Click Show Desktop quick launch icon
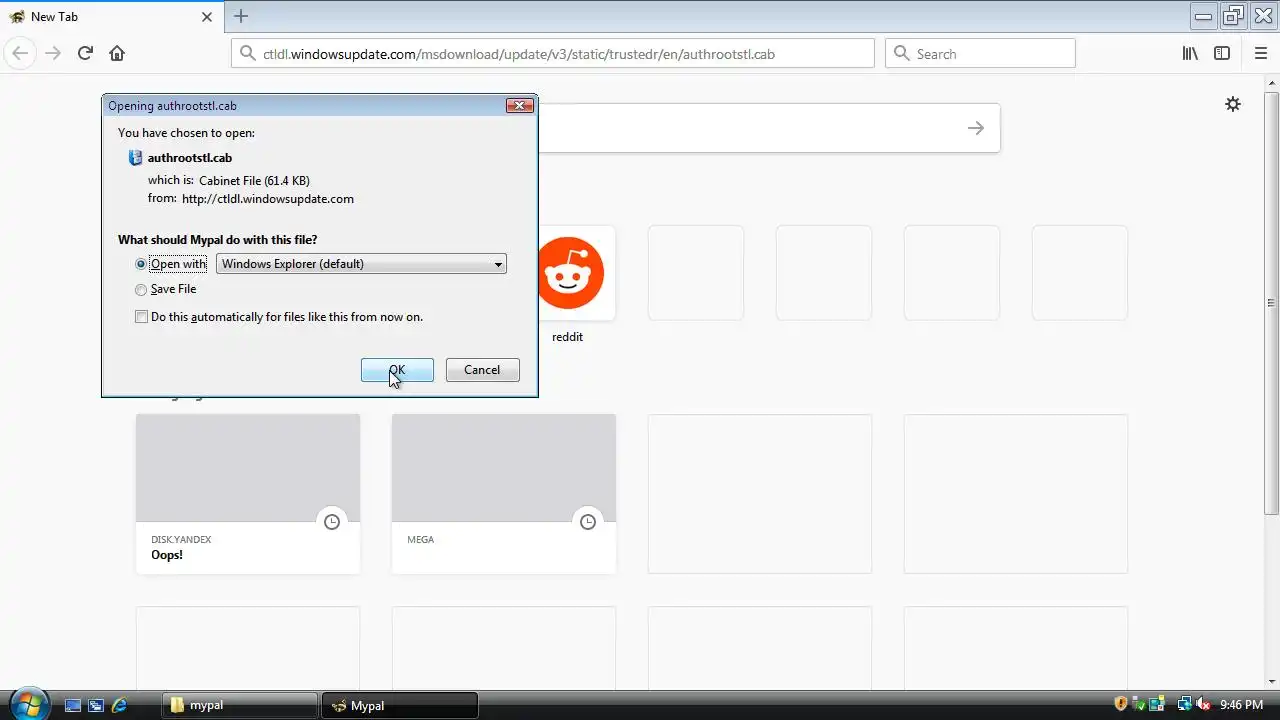The image size is (1280, 720). tap(73, 705)
